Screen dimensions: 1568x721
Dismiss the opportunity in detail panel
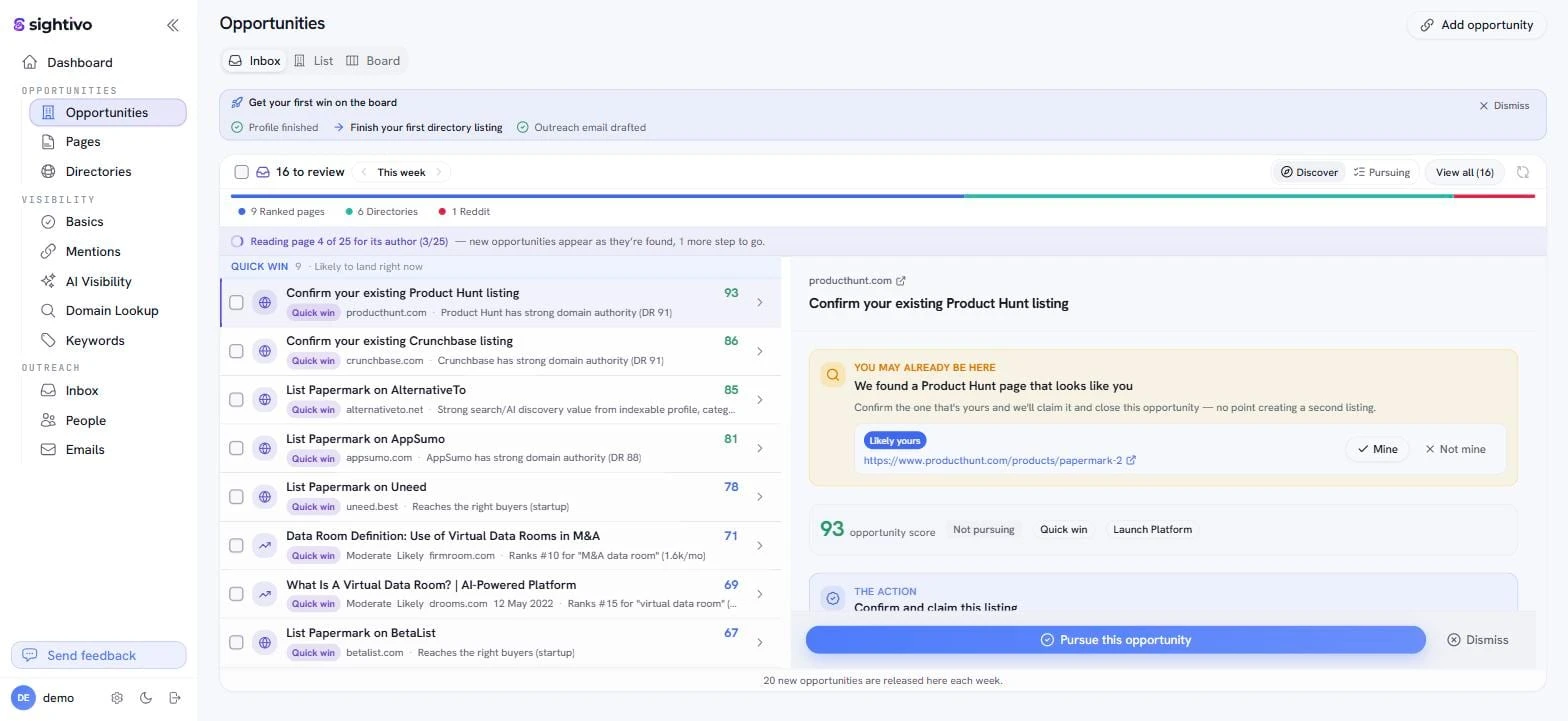click(1477, 640)
